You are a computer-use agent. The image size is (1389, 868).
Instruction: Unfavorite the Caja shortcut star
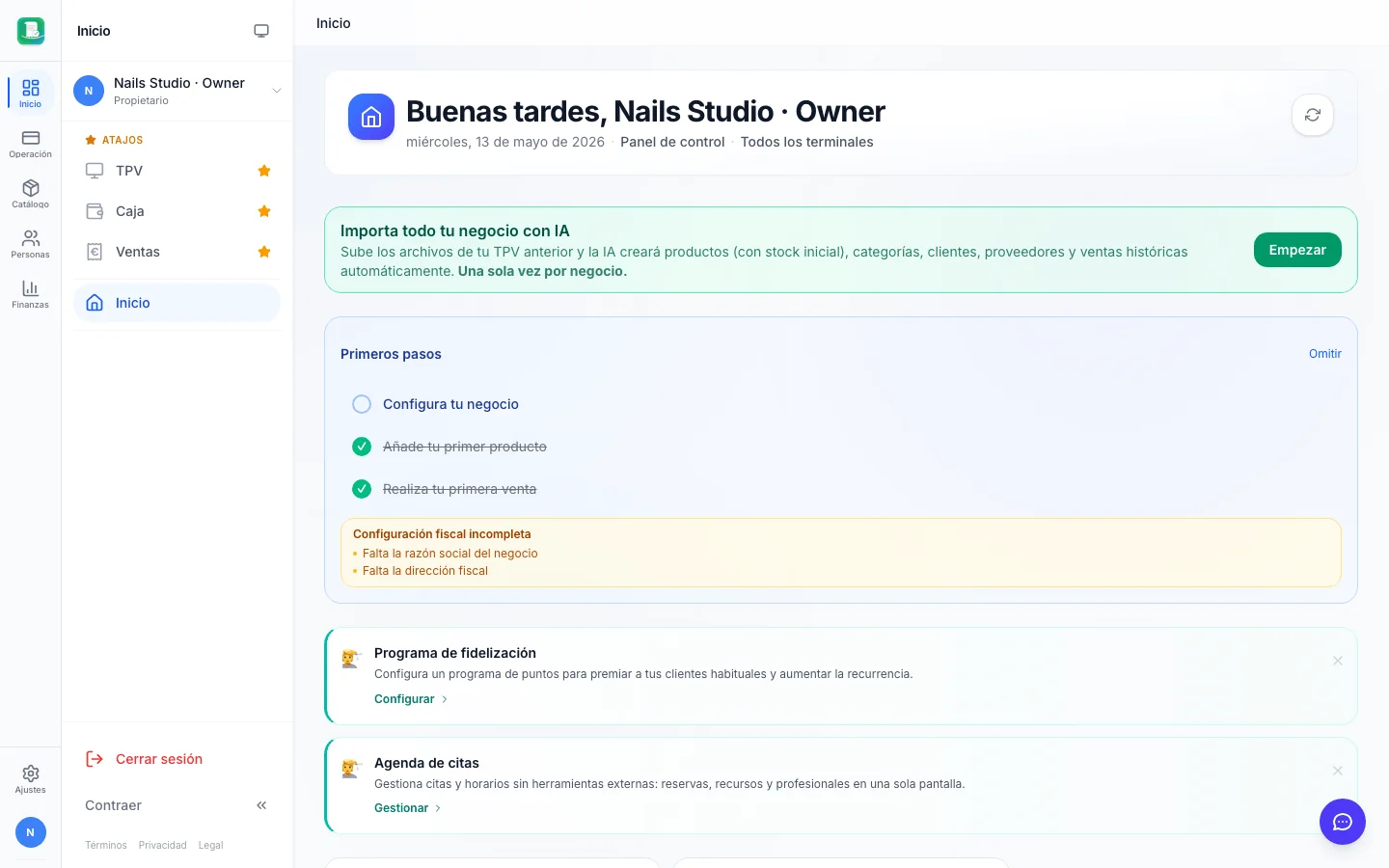(264, 211)
